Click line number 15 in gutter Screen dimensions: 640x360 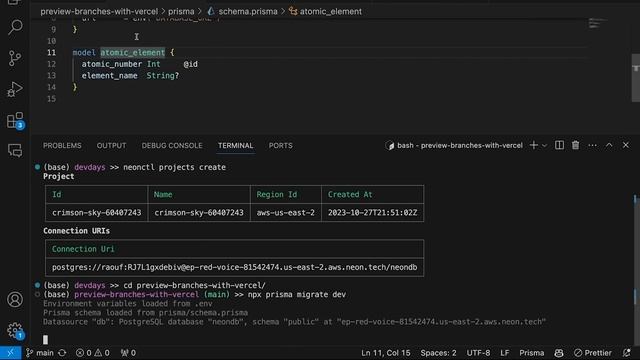[51, 99]
